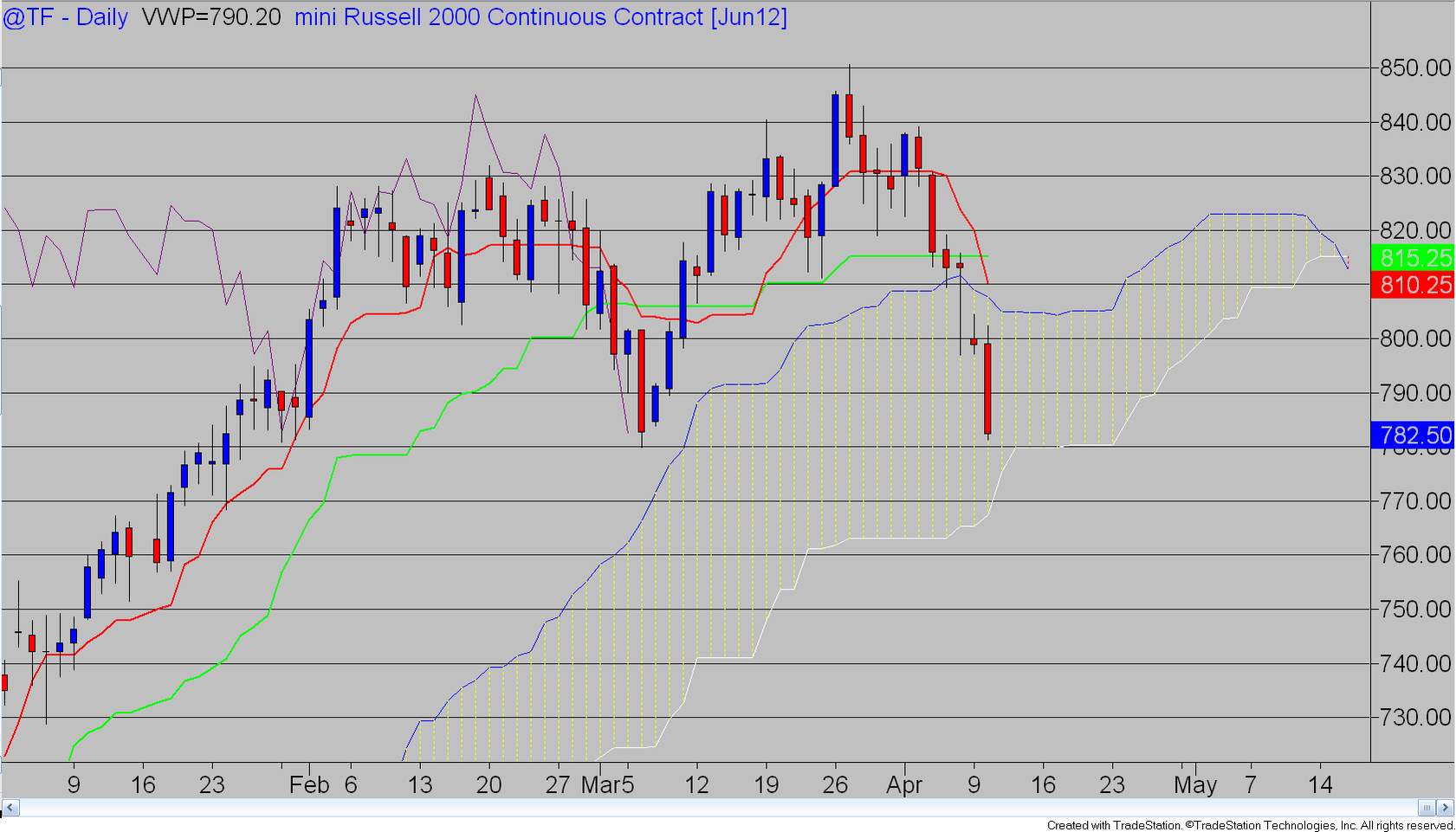The height and width of the screenshot is (832, 1456).
Task: Click the Apr date axis label
Action: point(905,785)
